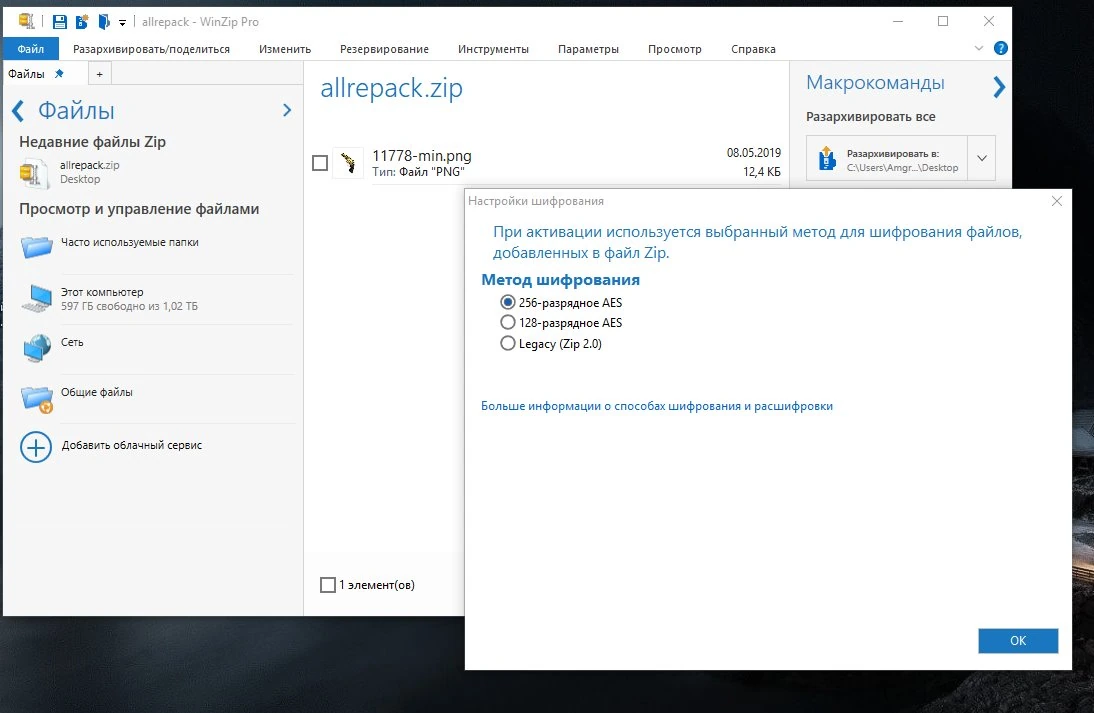Viewport: 1094px width, 713px height.
Task: Click Добавить облачный сервис
Action: click(132, 445)
